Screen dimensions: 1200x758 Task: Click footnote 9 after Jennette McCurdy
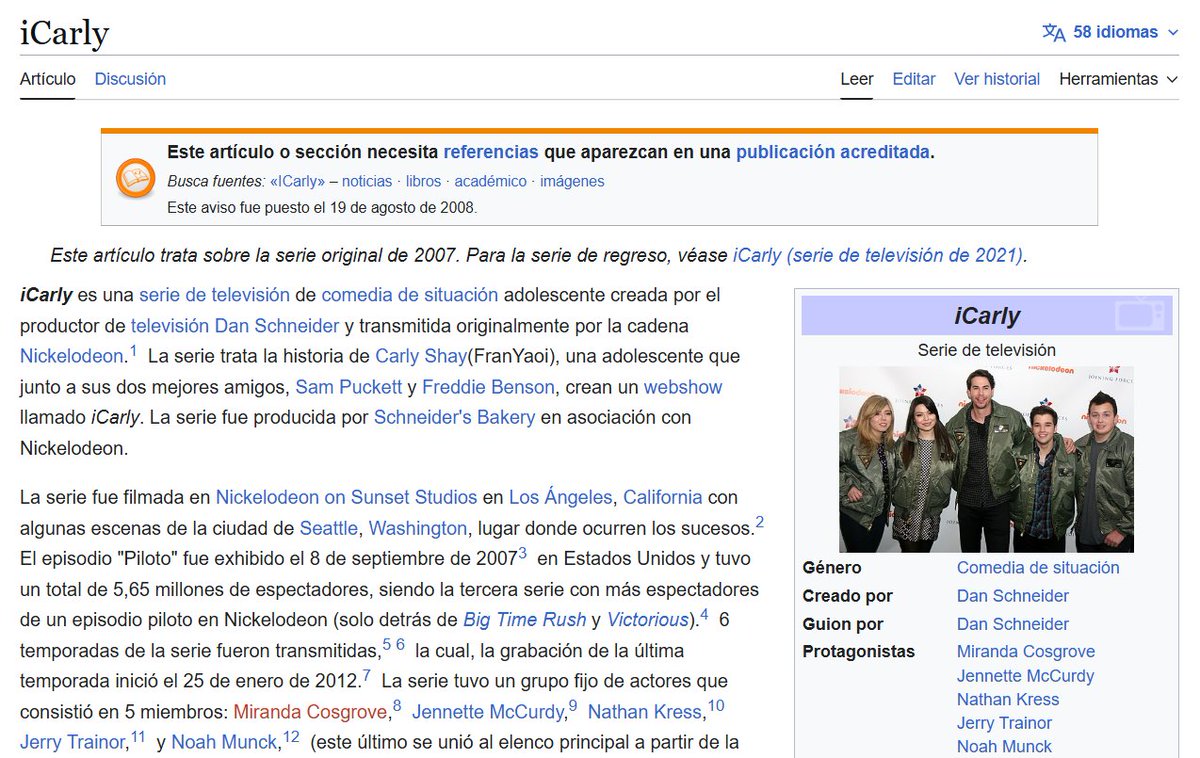pos(573,706)
